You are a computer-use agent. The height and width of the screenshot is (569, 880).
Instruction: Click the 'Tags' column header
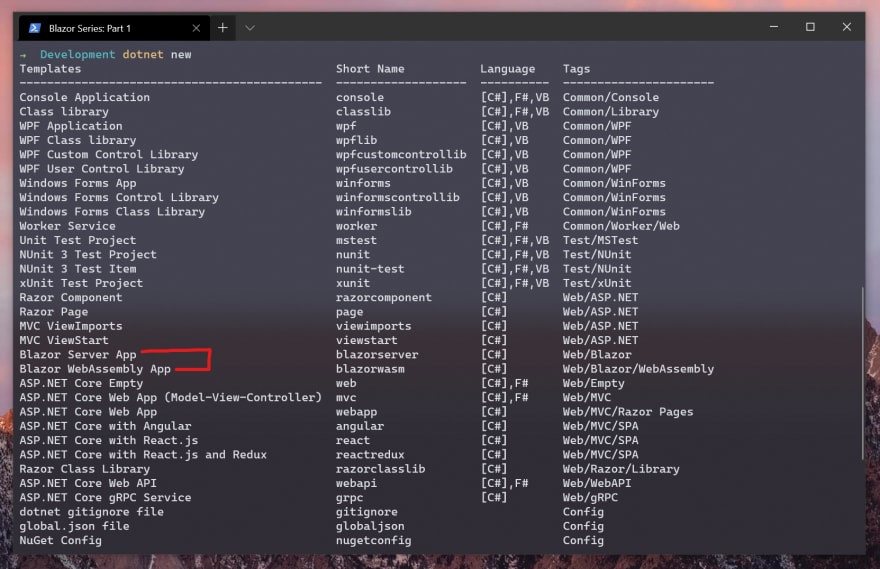(x=576, y=69)
